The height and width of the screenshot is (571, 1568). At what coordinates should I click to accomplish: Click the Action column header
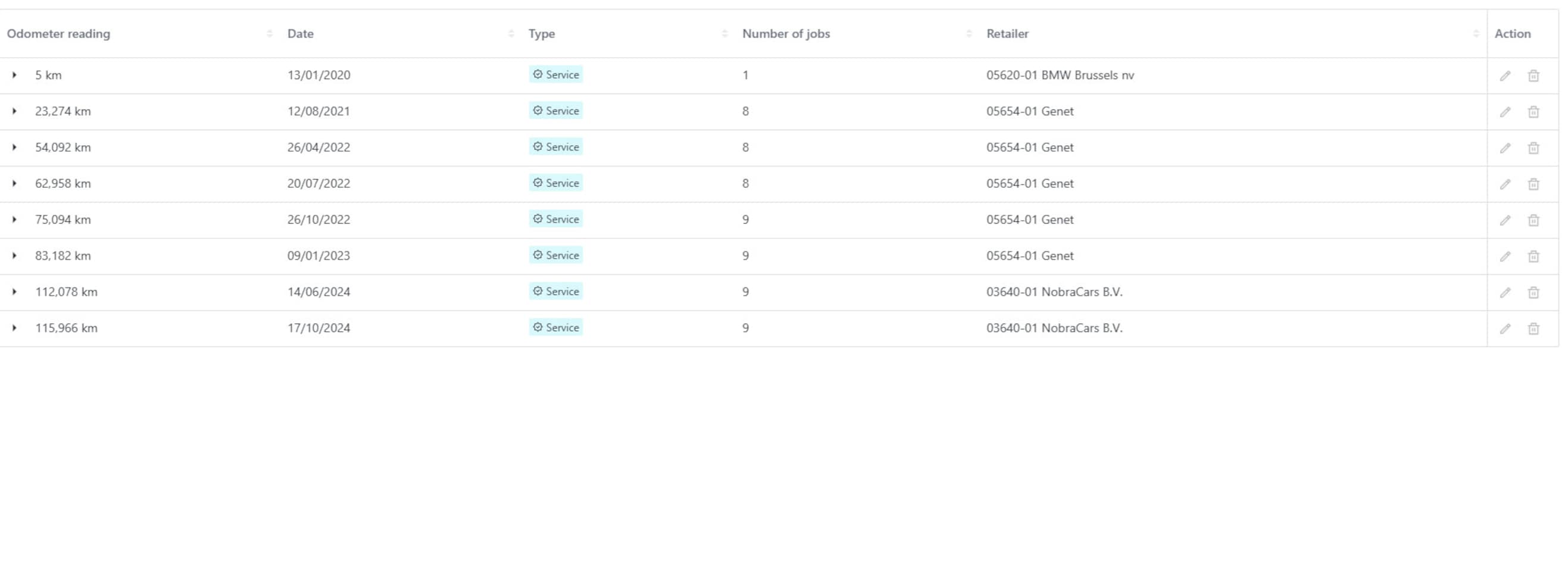coord(1513,34)
